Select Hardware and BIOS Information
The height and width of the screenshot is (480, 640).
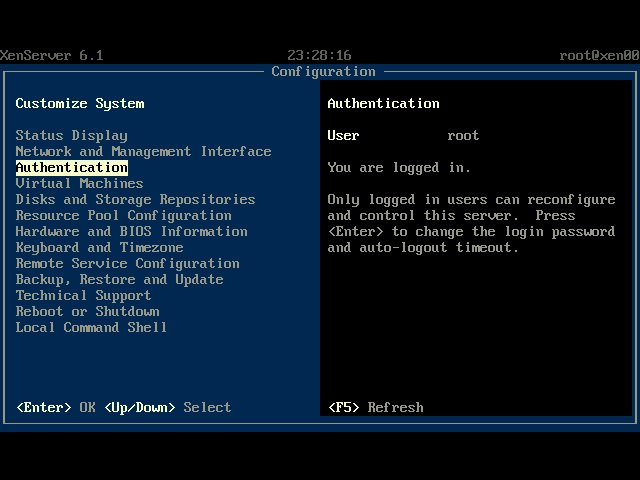pos(131,231)
